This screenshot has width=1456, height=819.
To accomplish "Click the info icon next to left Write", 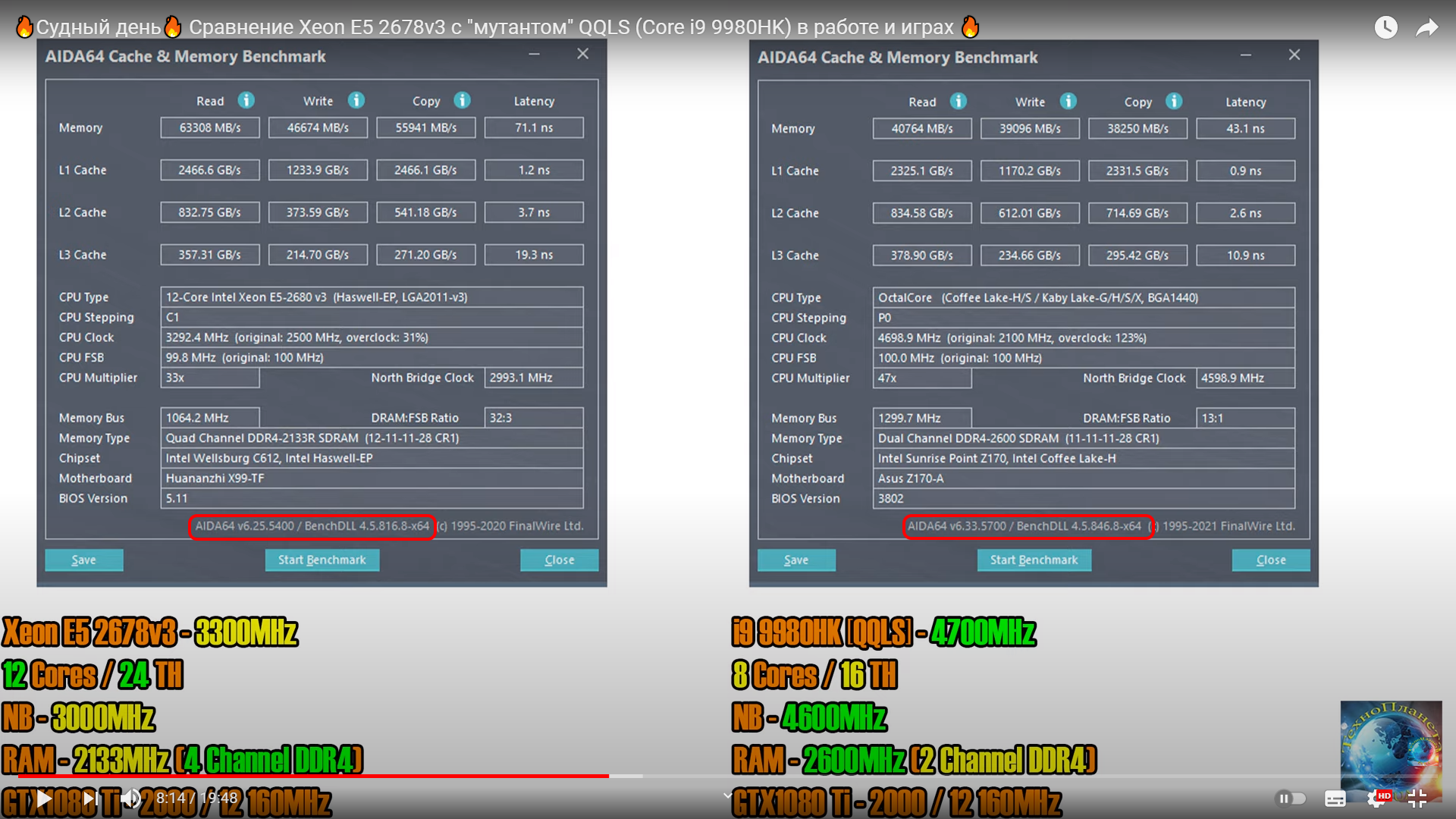I will 356,100.
